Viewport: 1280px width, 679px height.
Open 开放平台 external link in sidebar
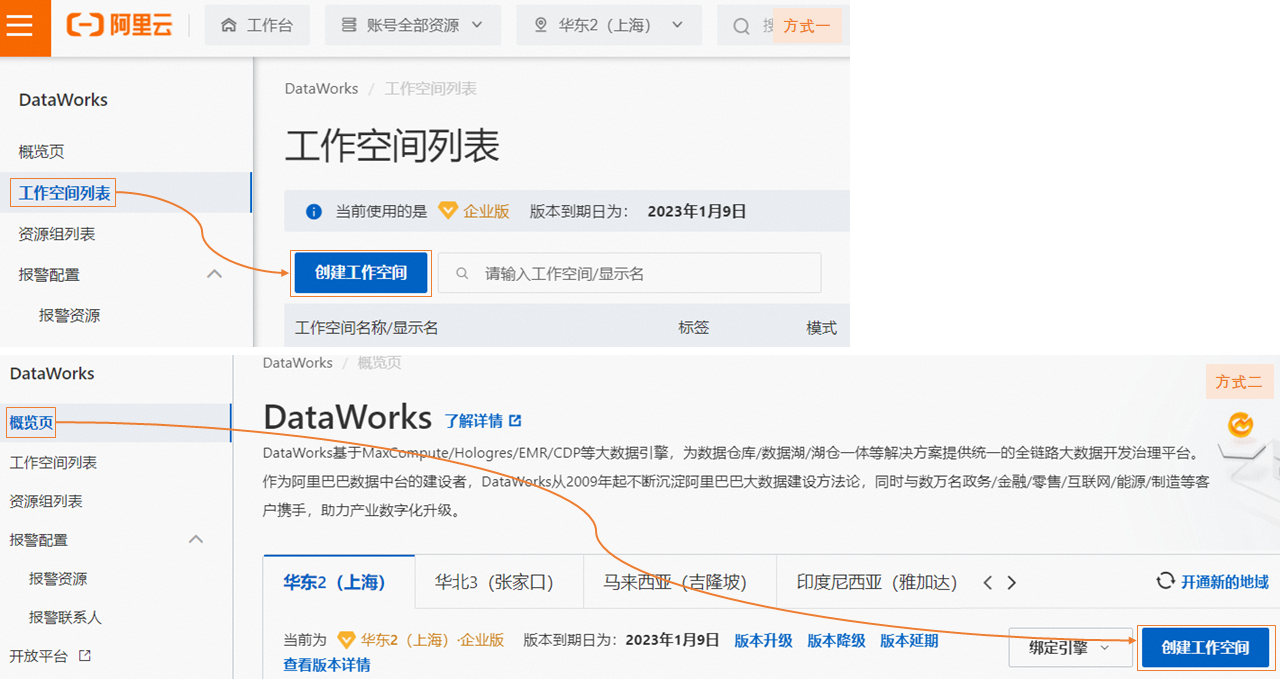(x=51, y=656)
